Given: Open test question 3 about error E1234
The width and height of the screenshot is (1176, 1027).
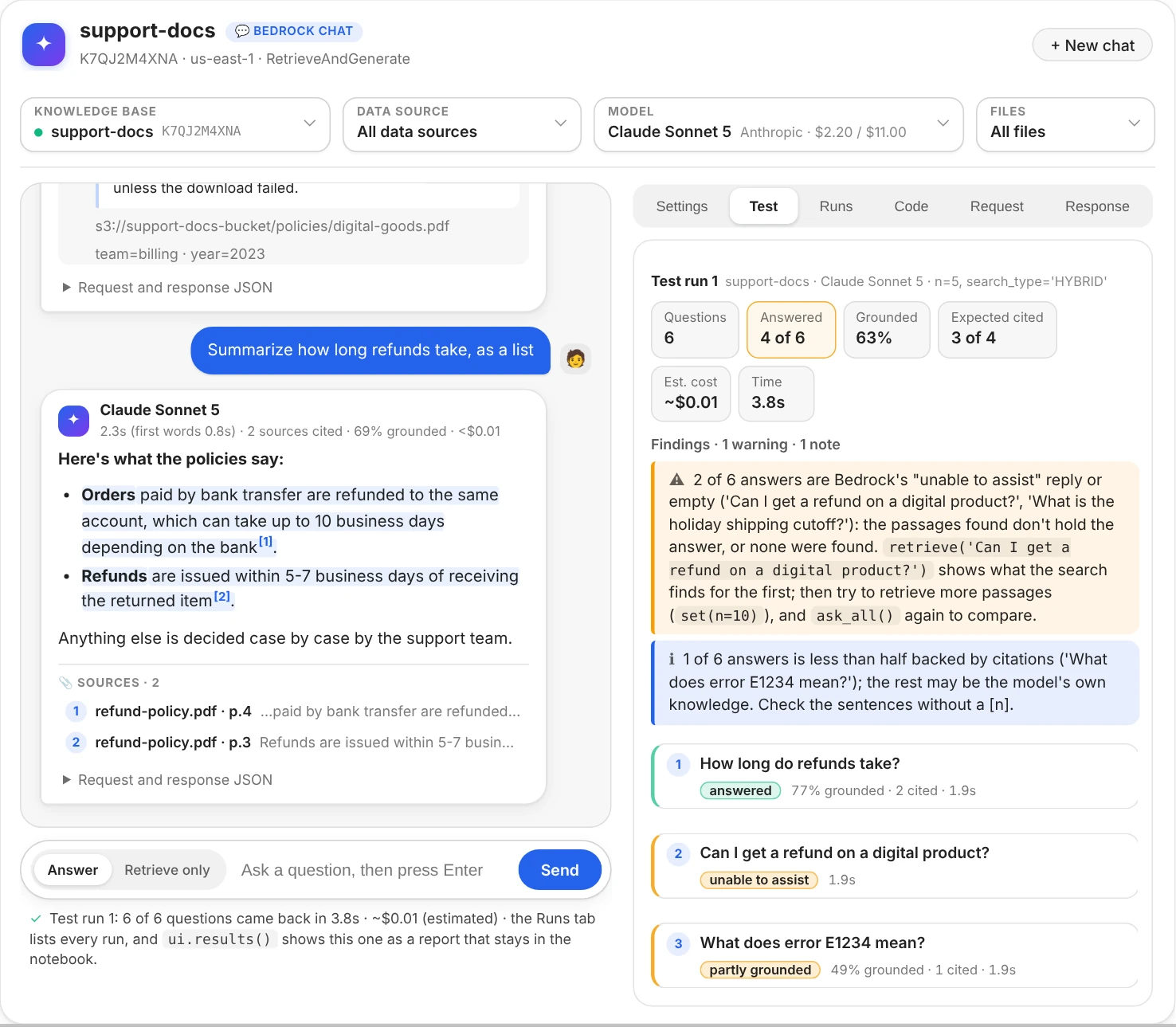Looking at the screenshot, I should pyautogui.click(x=895, y=955).
